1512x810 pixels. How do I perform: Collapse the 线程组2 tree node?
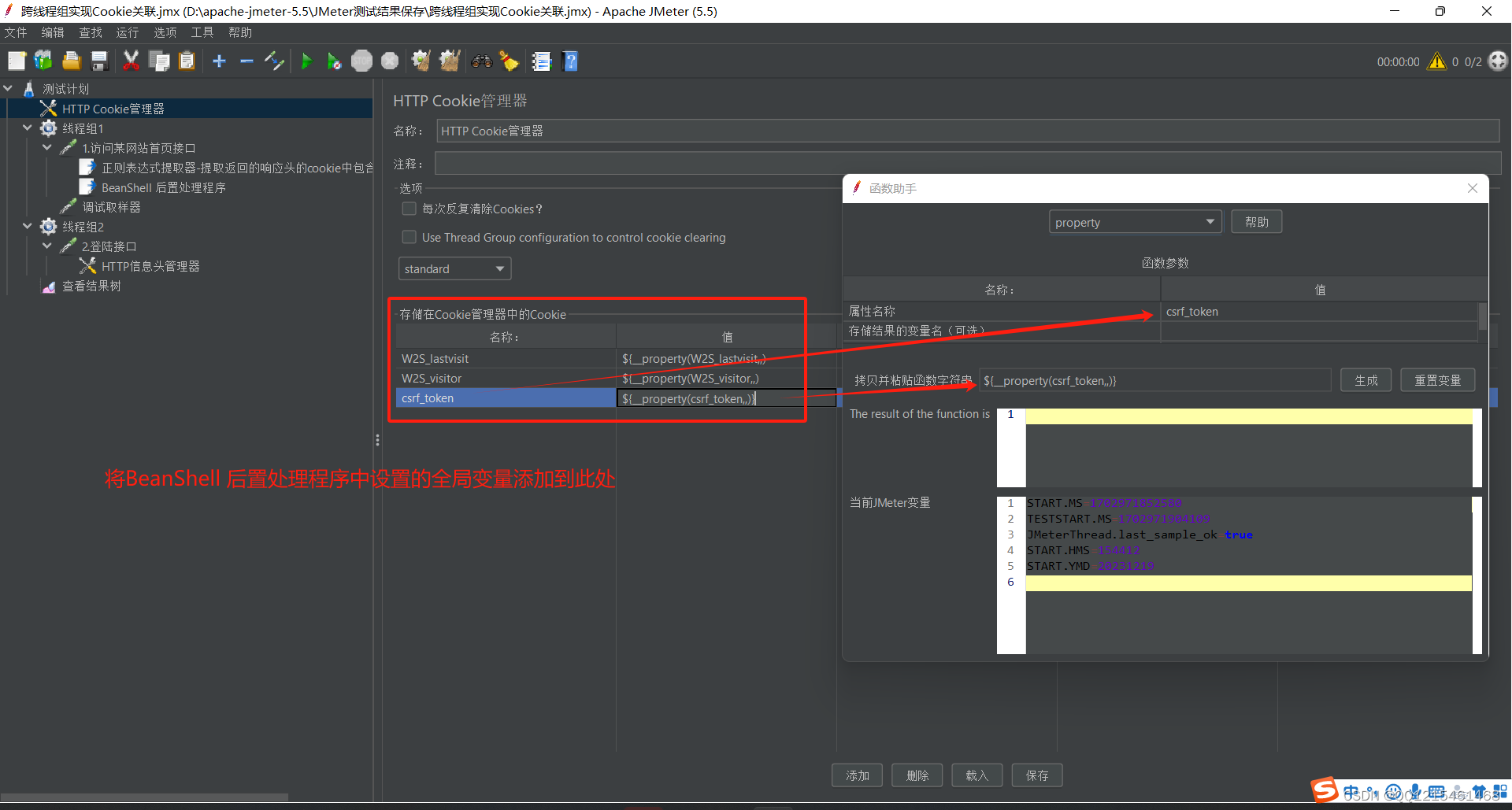pos(28,227)
